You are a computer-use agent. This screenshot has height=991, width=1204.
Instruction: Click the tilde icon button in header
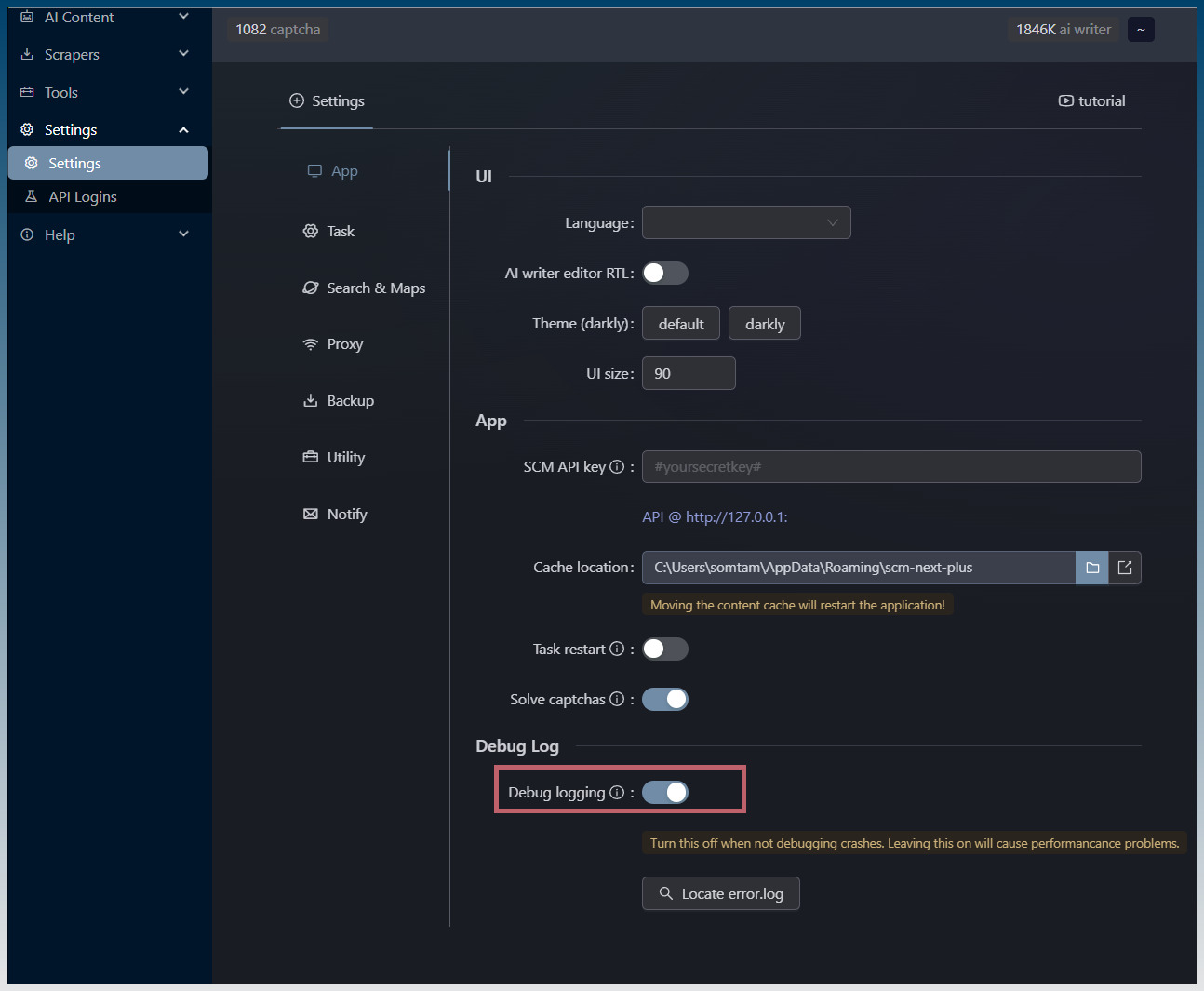(x=1141, y=30)
